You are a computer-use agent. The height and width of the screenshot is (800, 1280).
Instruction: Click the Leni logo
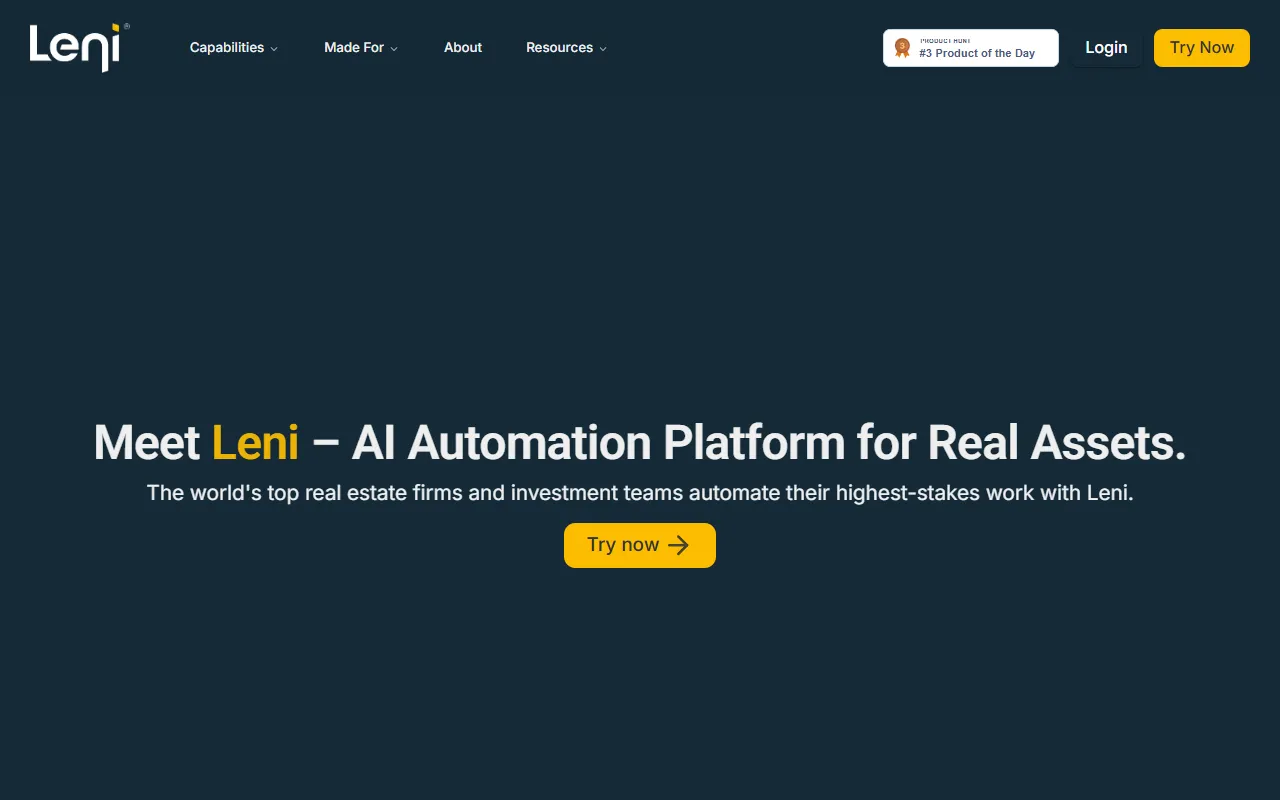(x=79, y=47)
